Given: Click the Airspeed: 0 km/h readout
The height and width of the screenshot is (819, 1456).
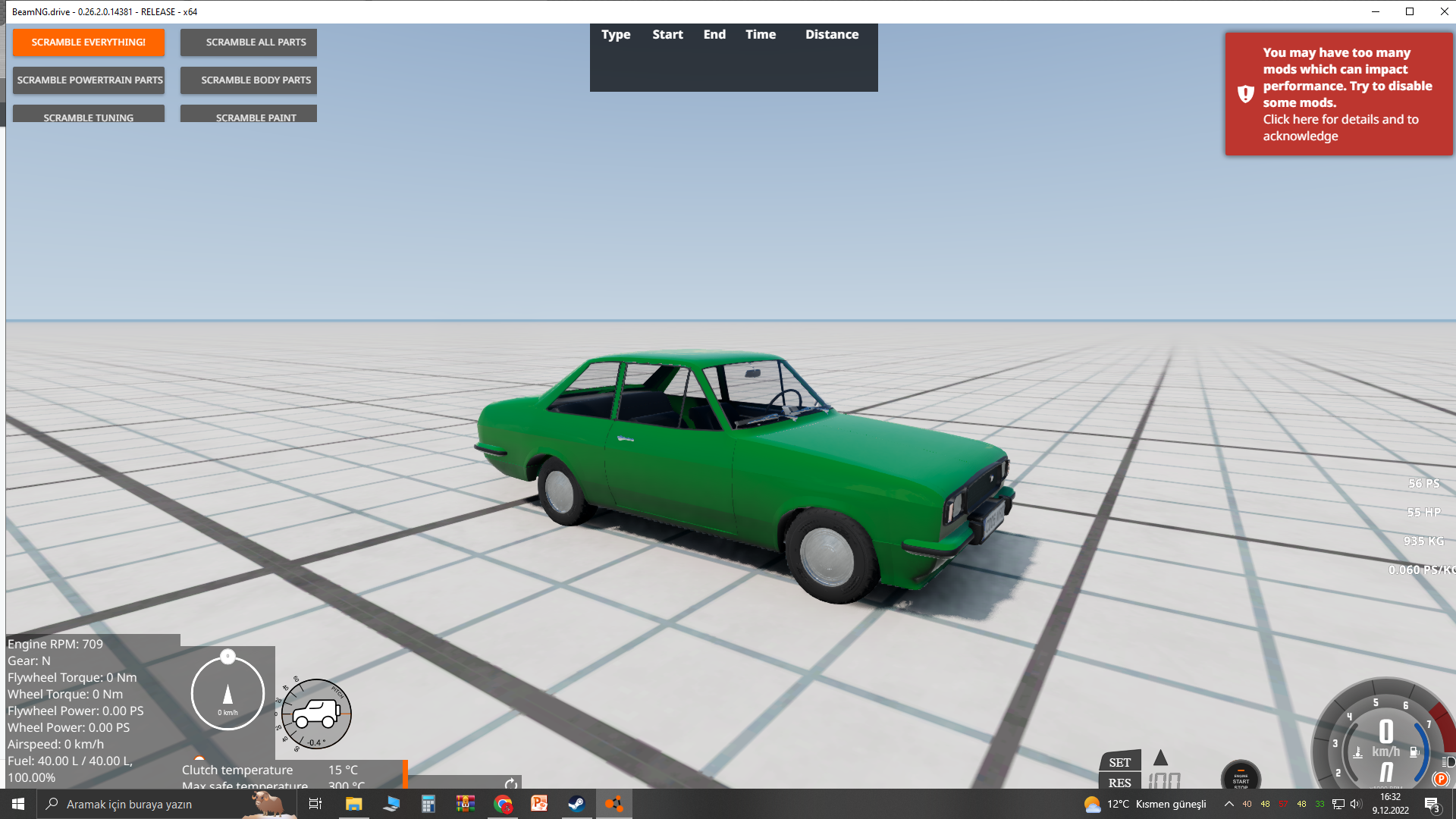Looking at the screenshot, I should (x=55, y=744).
